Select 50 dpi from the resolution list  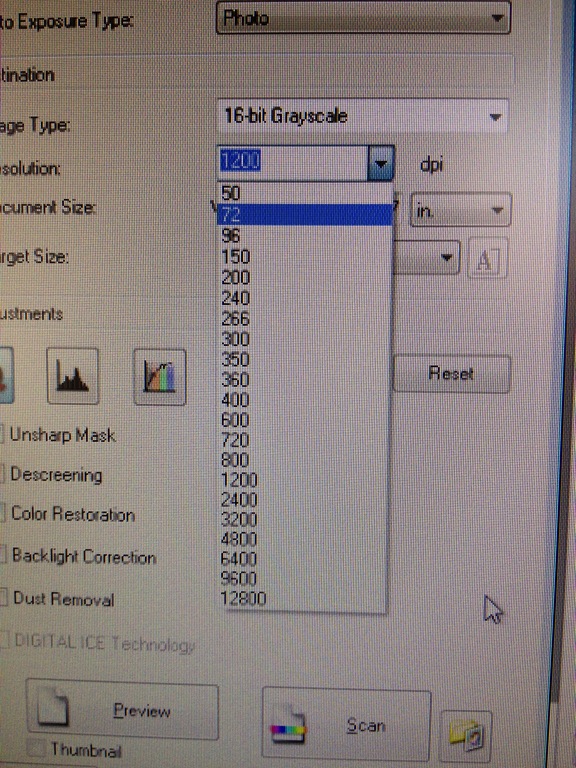coord(304,193)
